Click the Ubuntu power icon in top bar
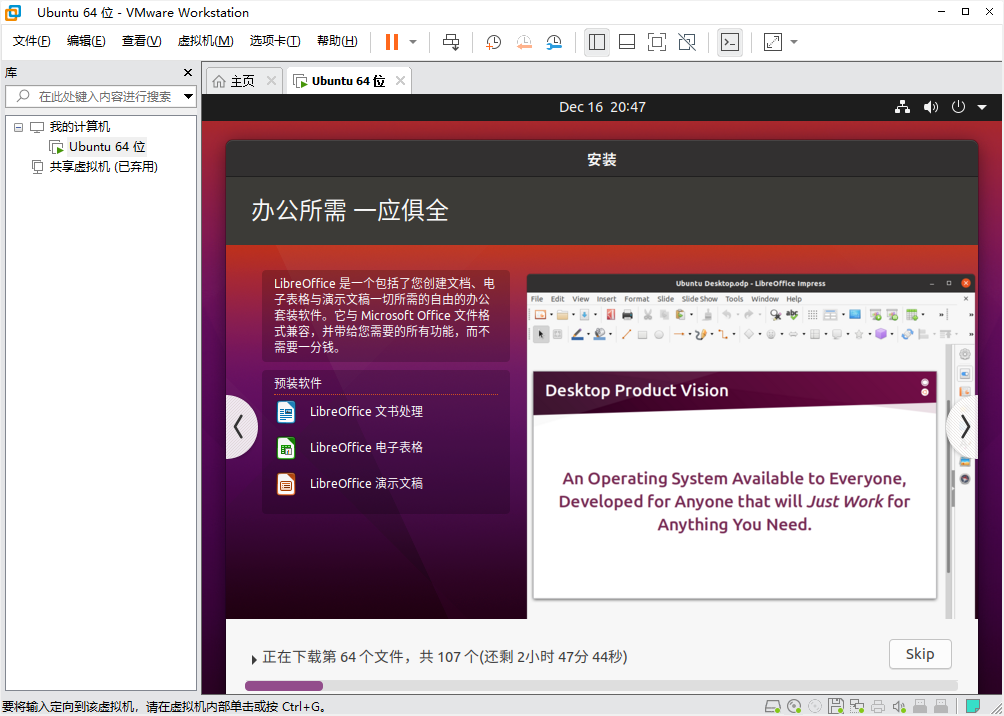 pos(958,107)
